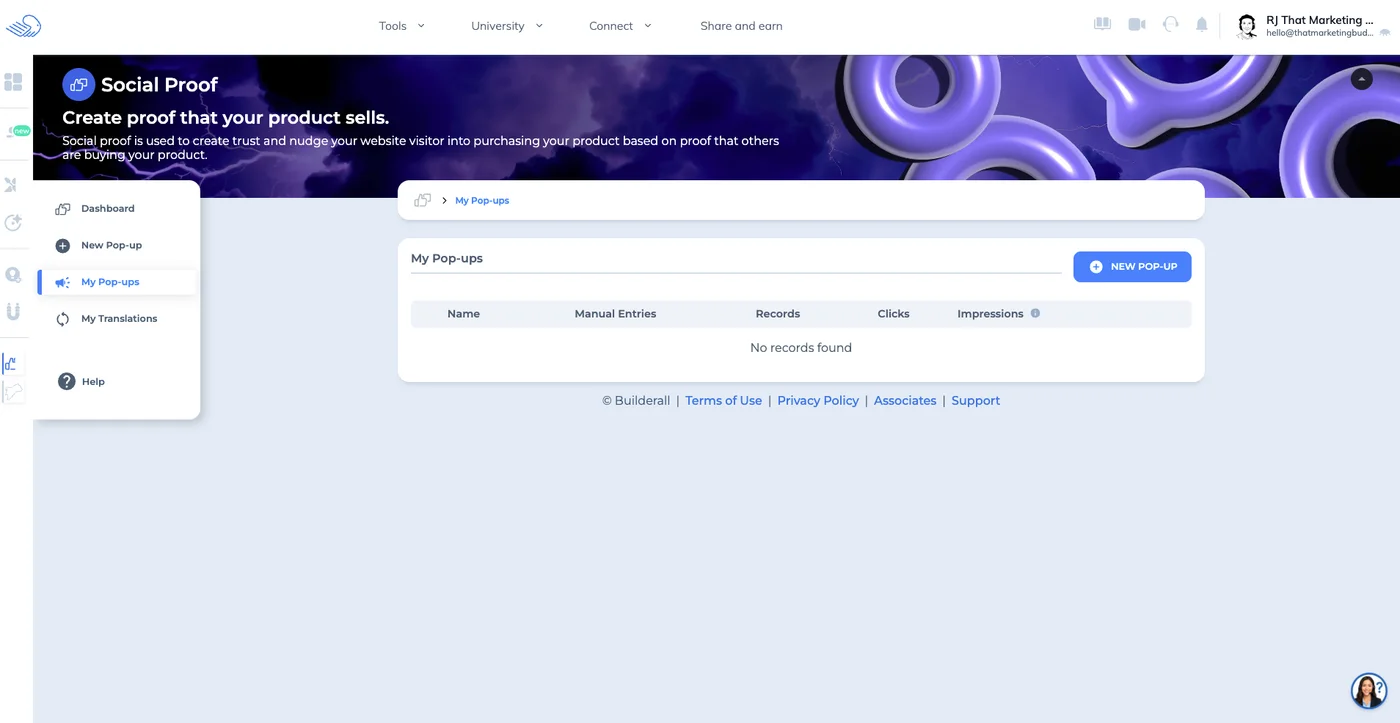
Task: Switch to My Translations in the sidebar
Action: point(118,318)
